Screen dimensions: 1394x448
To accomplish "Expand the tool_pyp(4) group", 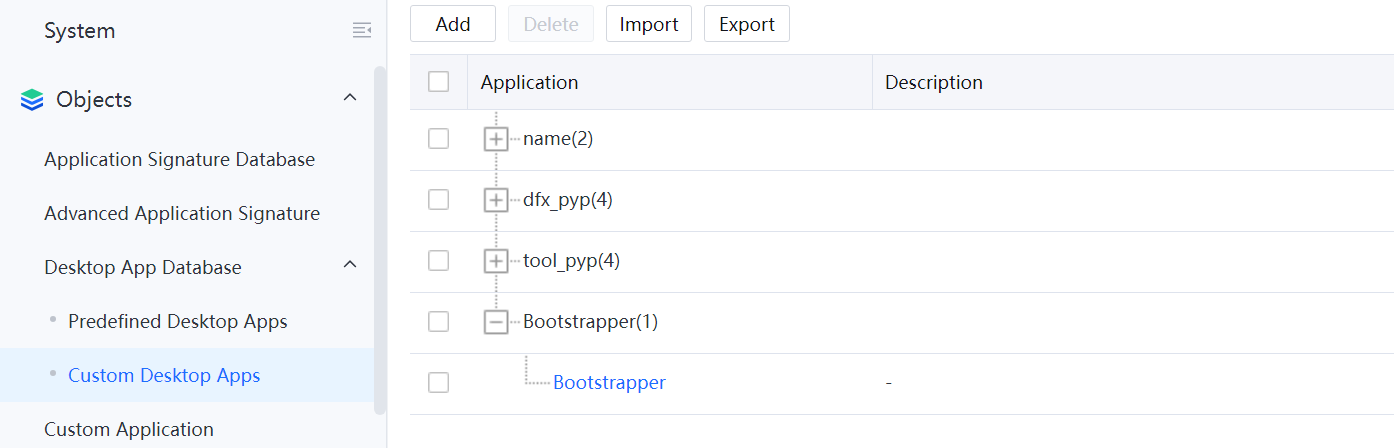I will pos(496,261).
